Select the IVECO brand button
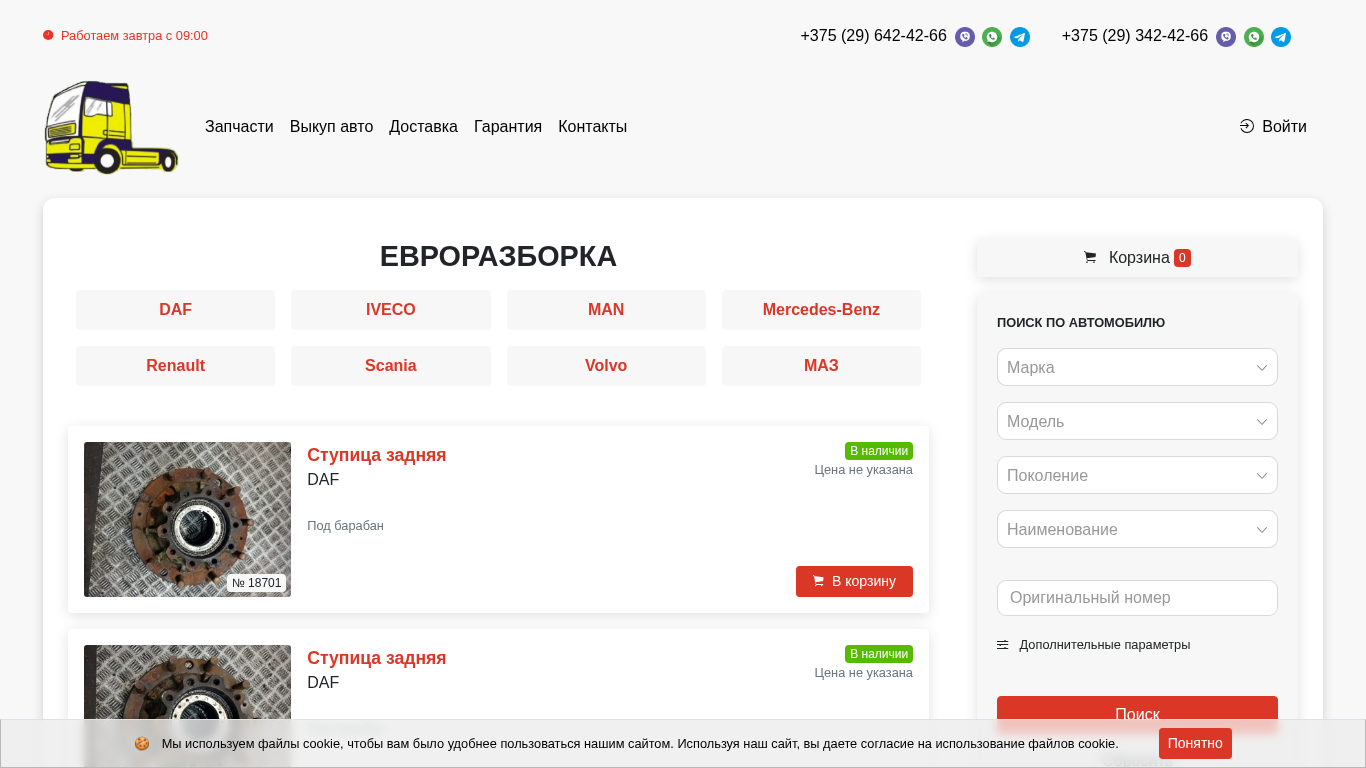This screenshot has height=768, width=1366. [x=391, y=310]
